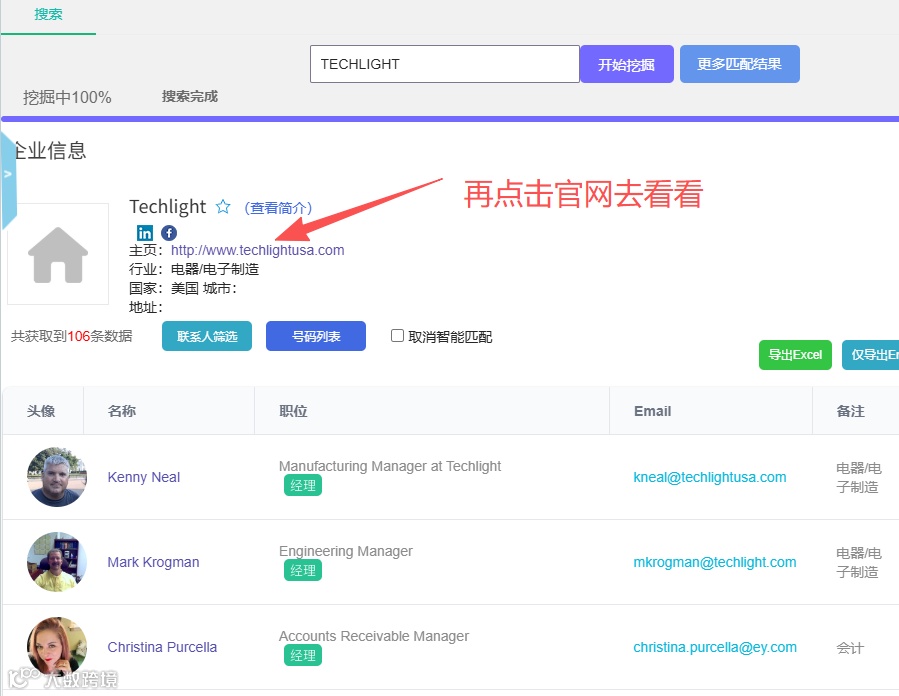The height and width of the screenshot is (696, 899).
Task: Click 电器/电子制造 industry text
Action: pyautogui.click(x=215, y=269)
